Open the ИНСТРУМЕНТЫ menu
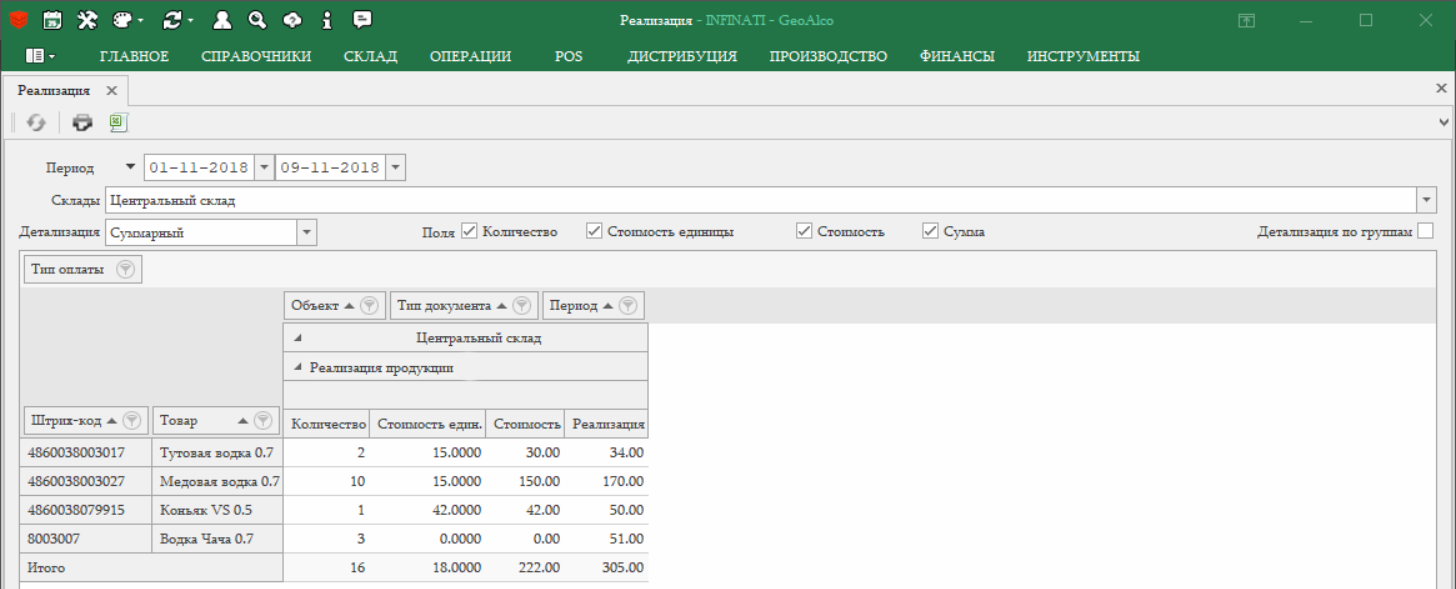This screenshot has width=1456, height=589. 1083,56
